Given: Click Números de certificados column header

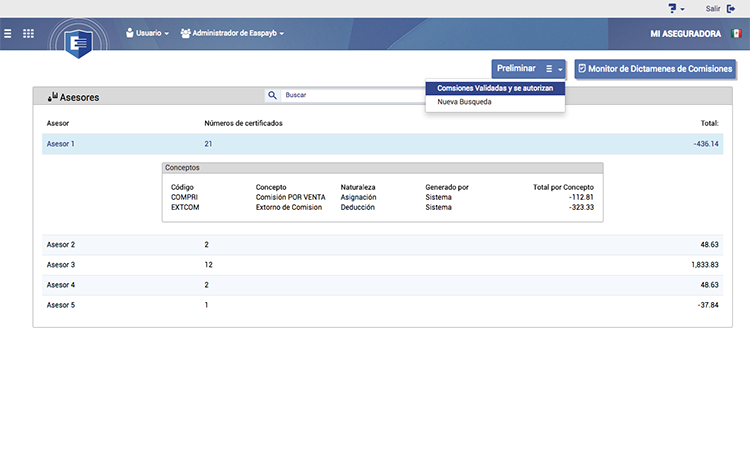Looking at the screenshot, I should (243, 123).
